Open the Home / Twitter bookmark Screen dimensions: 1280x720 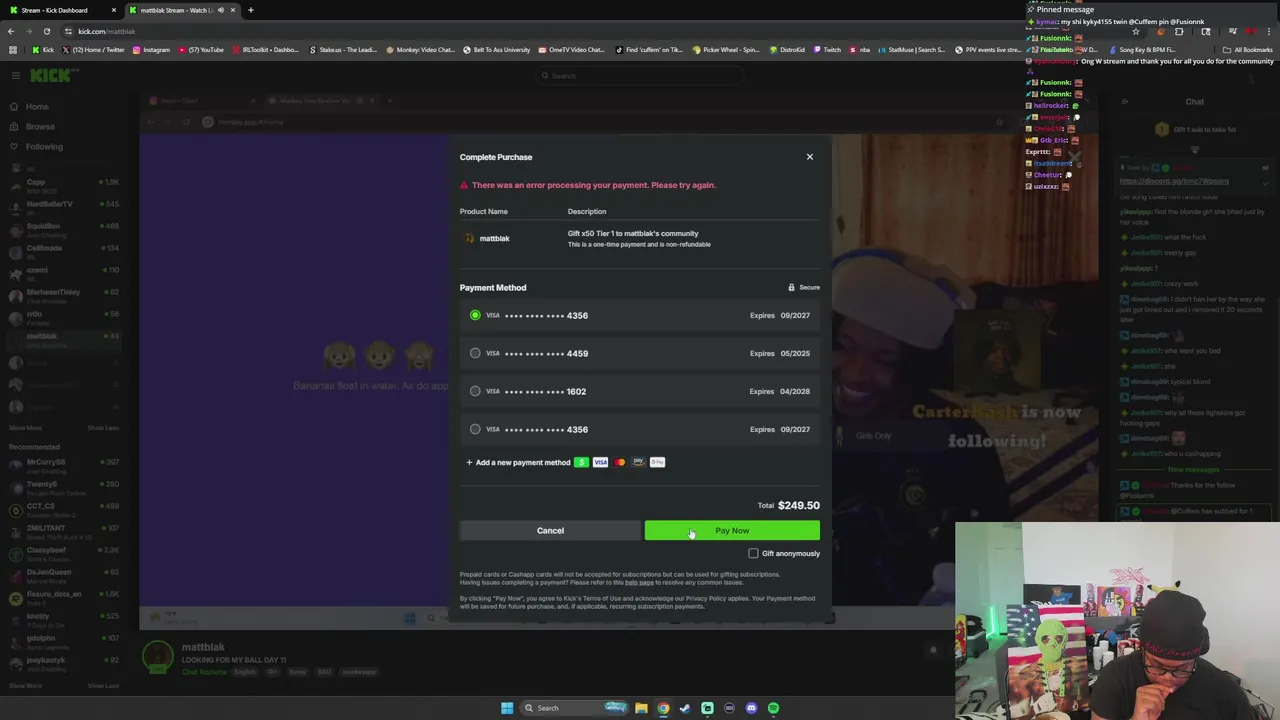coord(94,49)
